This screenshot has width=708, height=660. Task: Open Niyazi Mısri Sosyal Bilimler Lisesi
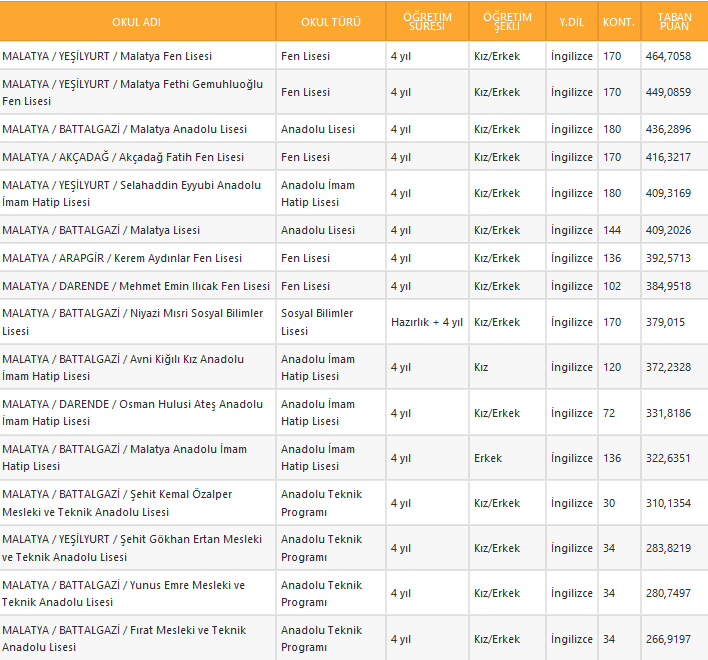pyautogui.click(x=132, y=322)
